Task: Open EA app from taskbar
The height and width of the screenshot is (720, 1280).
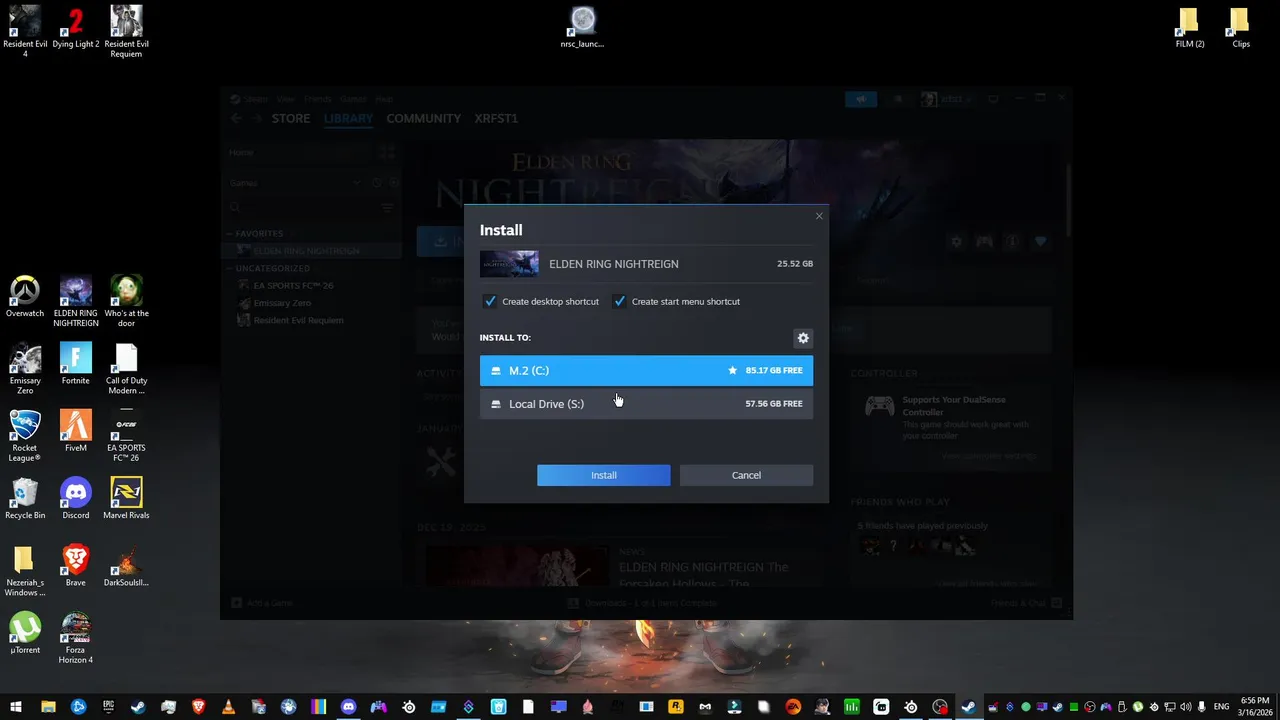Action: (793, 707)
